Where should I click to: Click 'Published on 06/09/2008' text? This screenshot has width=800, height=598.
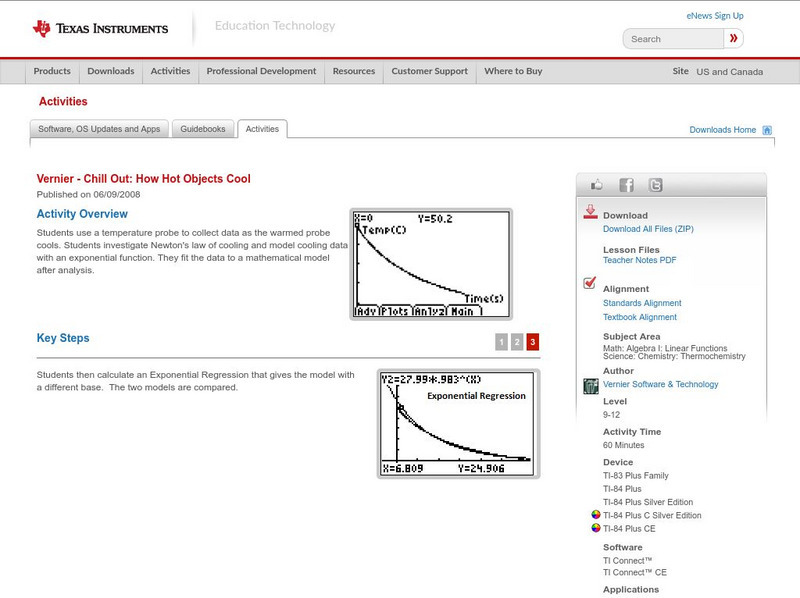[x=88, y=194]
